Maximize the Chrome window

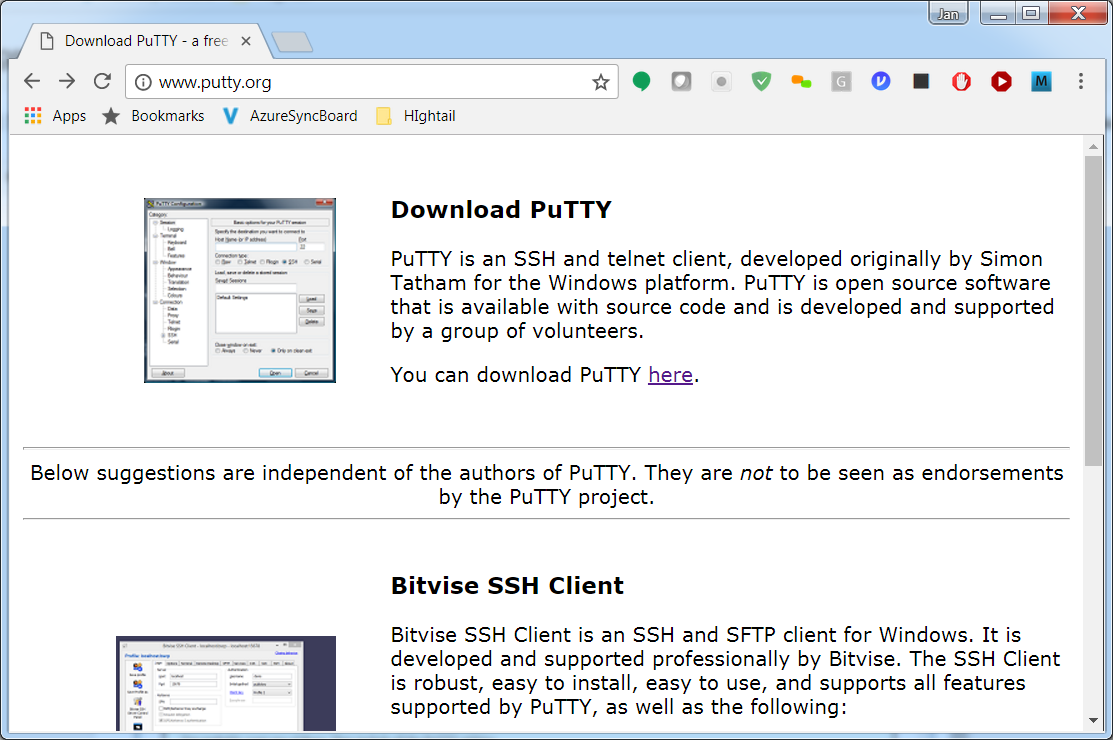pyautogui.click(x=1031, y=13)
